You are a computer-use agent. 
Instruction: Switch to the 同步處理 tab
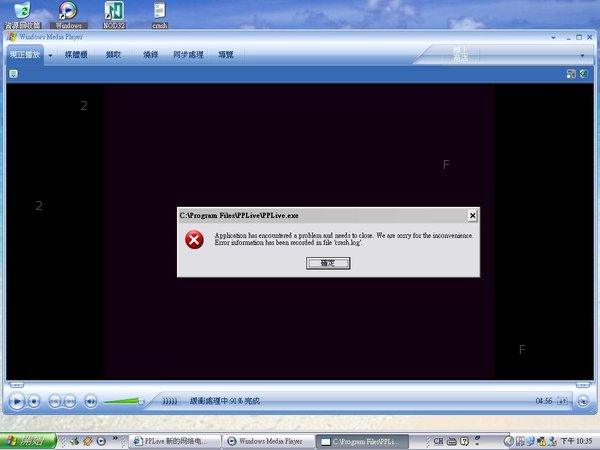pyautogui.click(x=188, y=55)
